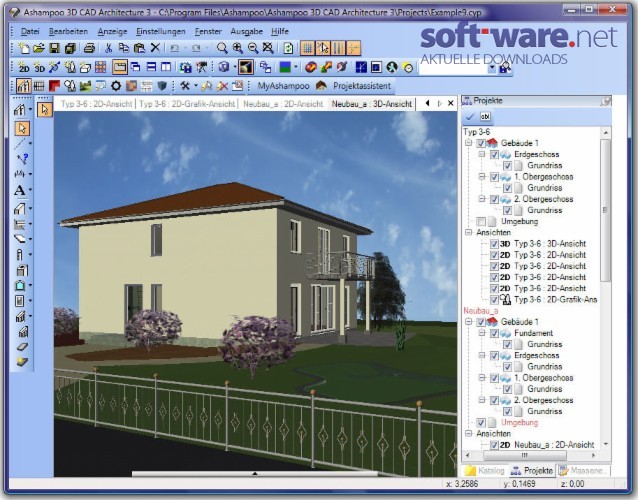
Task: Click the raytracing render icon
Action: click(246, 68)
